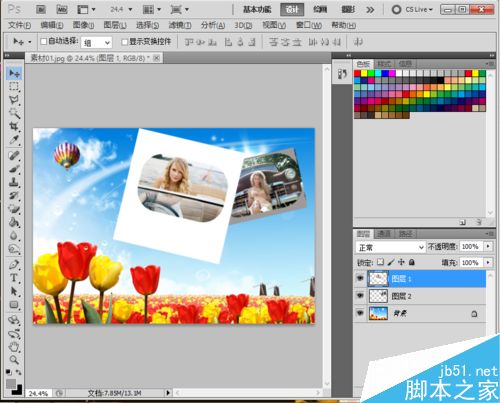Toggle visibility of the 背景 layer
This screenshot has height=403, width=500.
click(x=360, y=313)
